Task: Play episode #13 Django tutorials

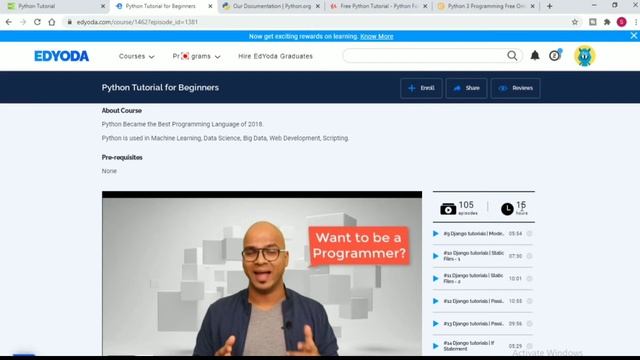Action: (435, 323)
